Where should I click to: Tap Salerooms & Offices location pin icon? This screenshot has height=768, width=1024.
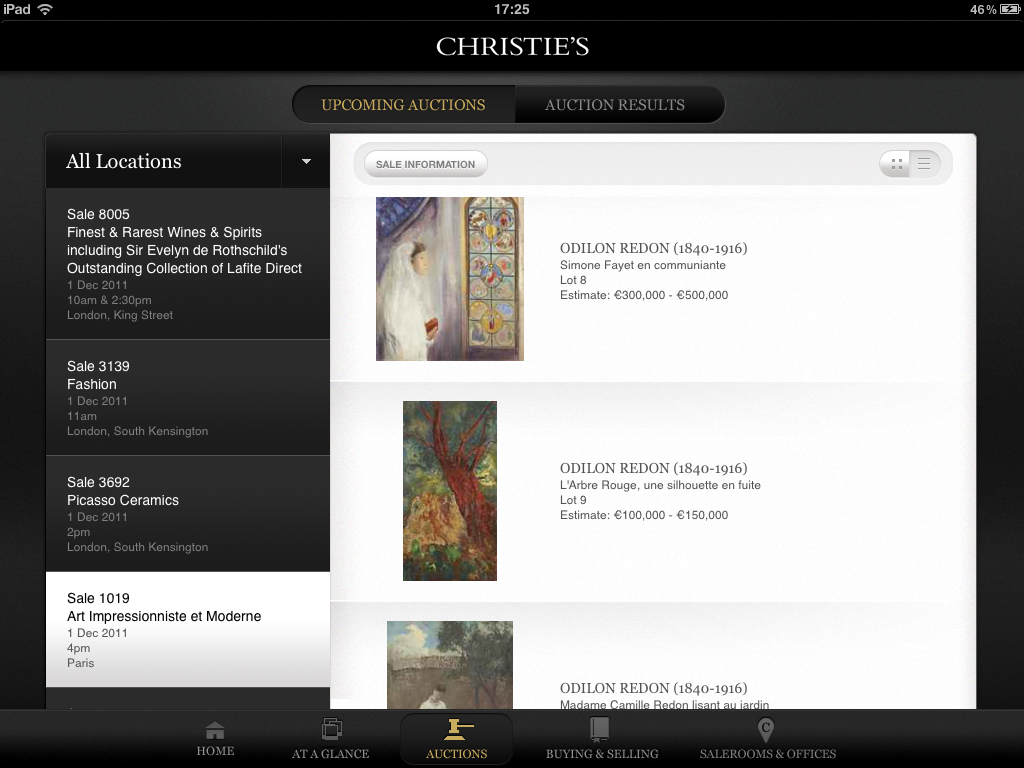(x=767, y=729)
